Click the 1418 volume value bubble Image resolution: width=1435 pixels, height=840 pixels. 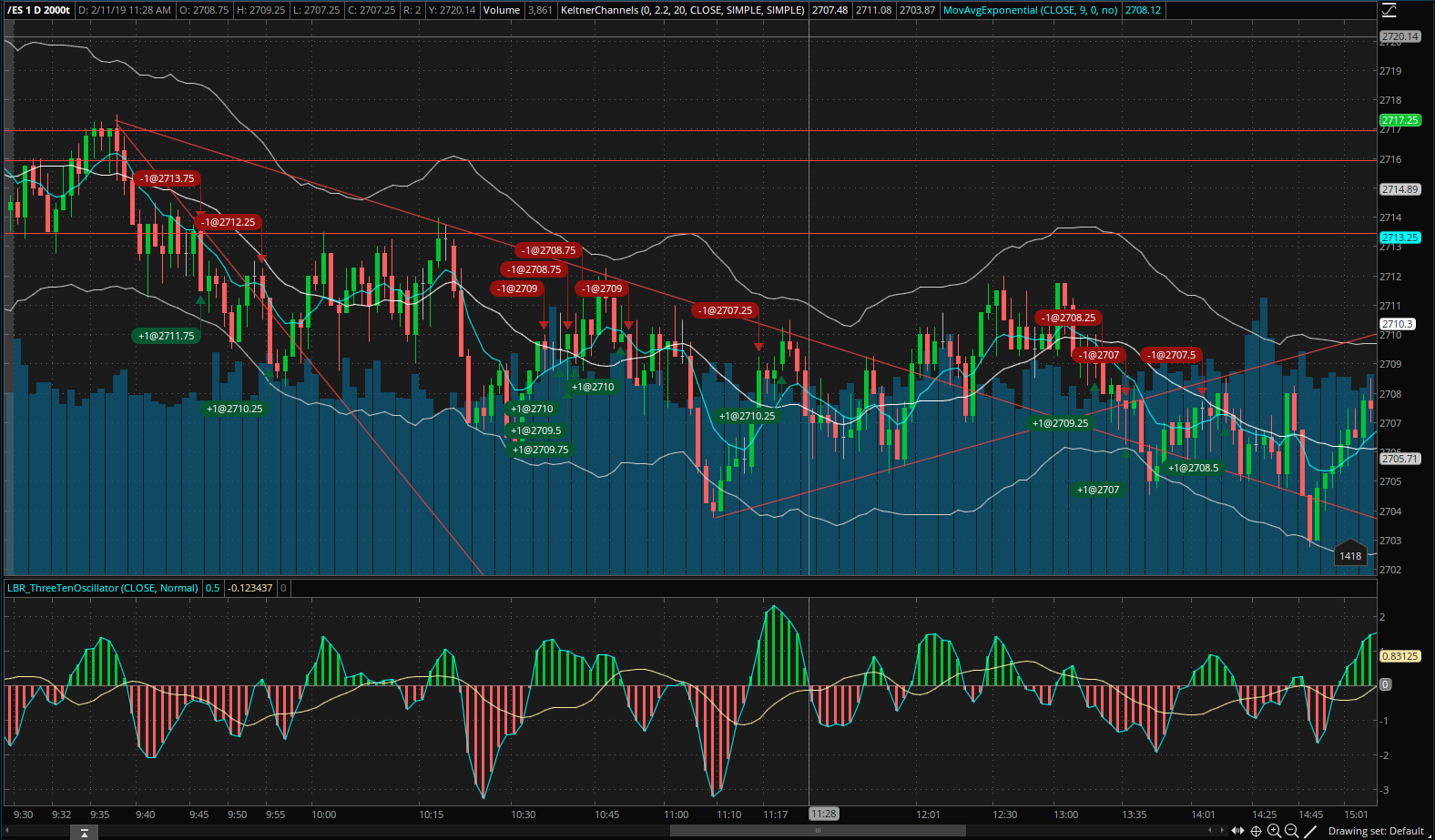tap(1350, 554)
